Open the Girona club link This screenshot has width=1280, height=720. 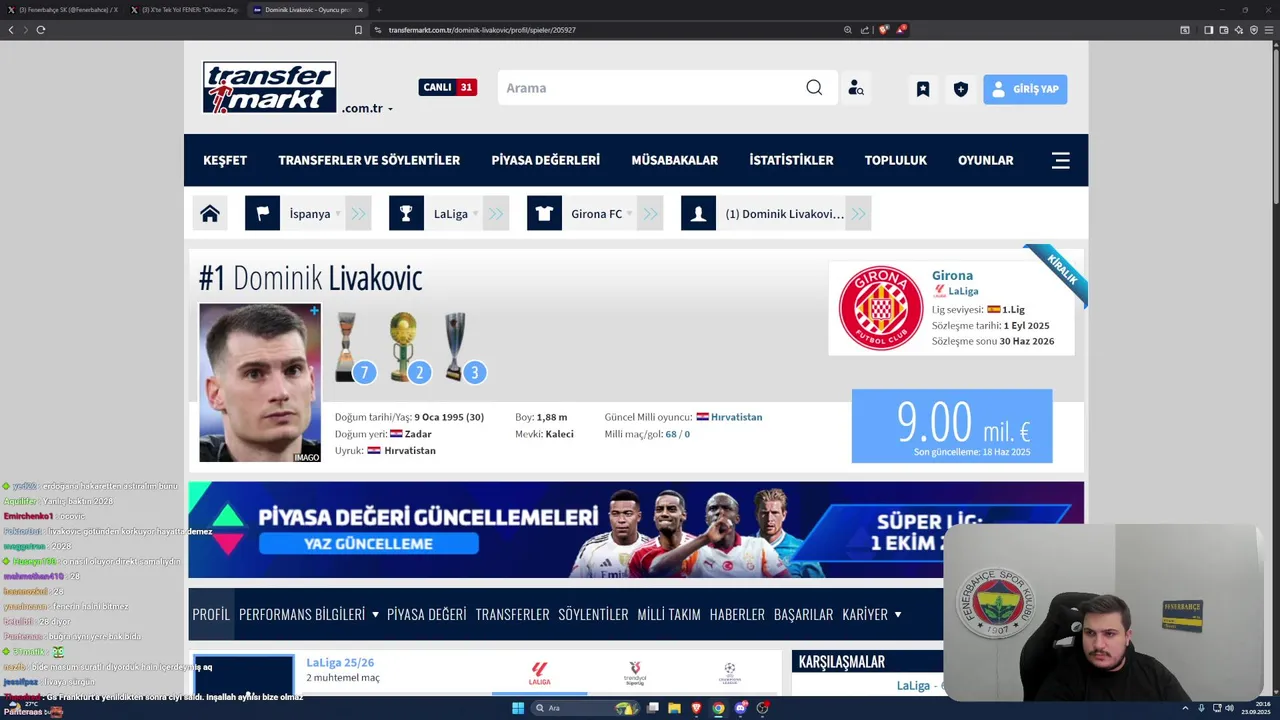pyautogui.click(x=952, y=275)
